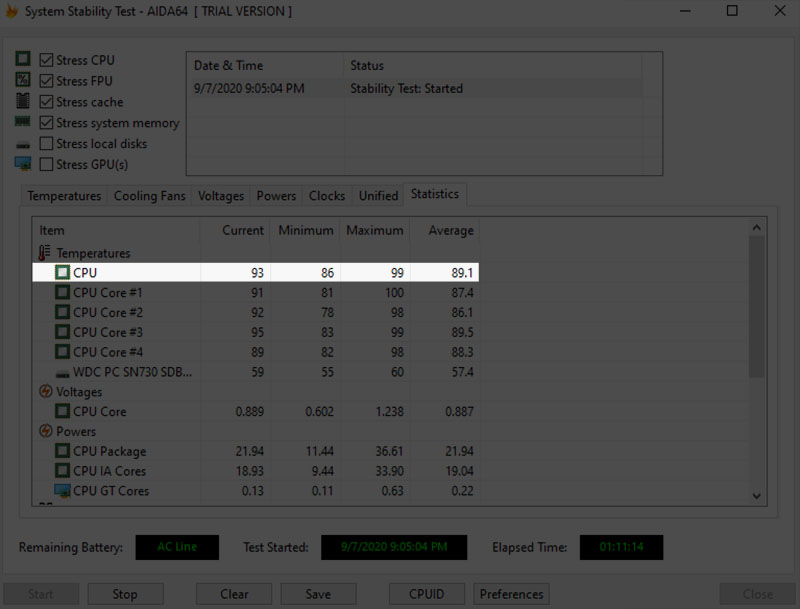Click the Current column header
This screenshot has height=609, width=800.
[235, 231]
